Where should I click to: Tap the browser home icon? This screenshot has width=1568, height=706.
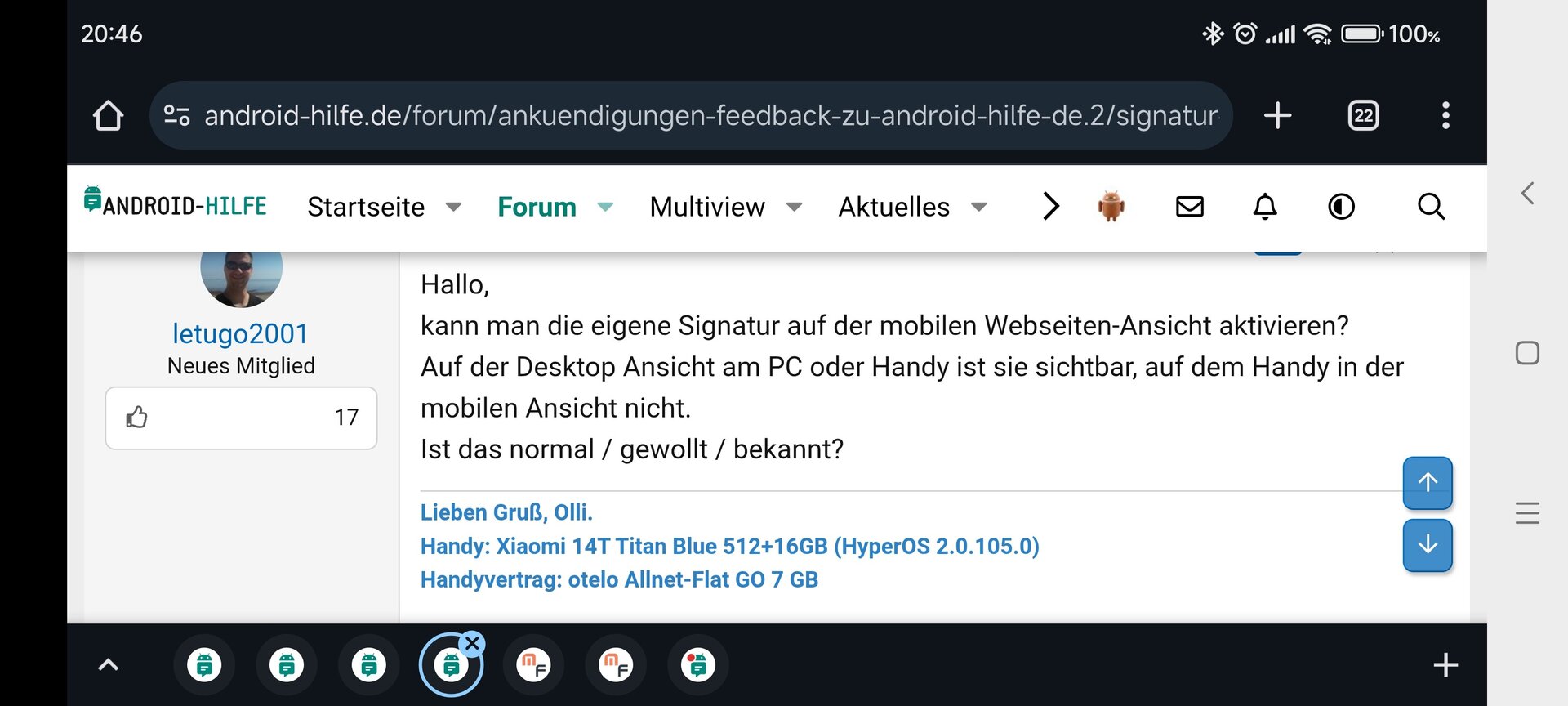[x=108, y=115]
